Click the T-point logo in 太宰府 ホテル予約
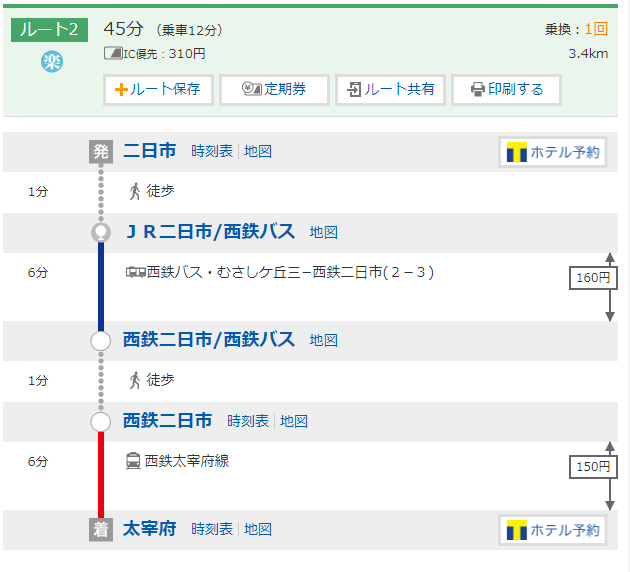The width and height of the screenshot is (630, 572). (x=517, y=530)
